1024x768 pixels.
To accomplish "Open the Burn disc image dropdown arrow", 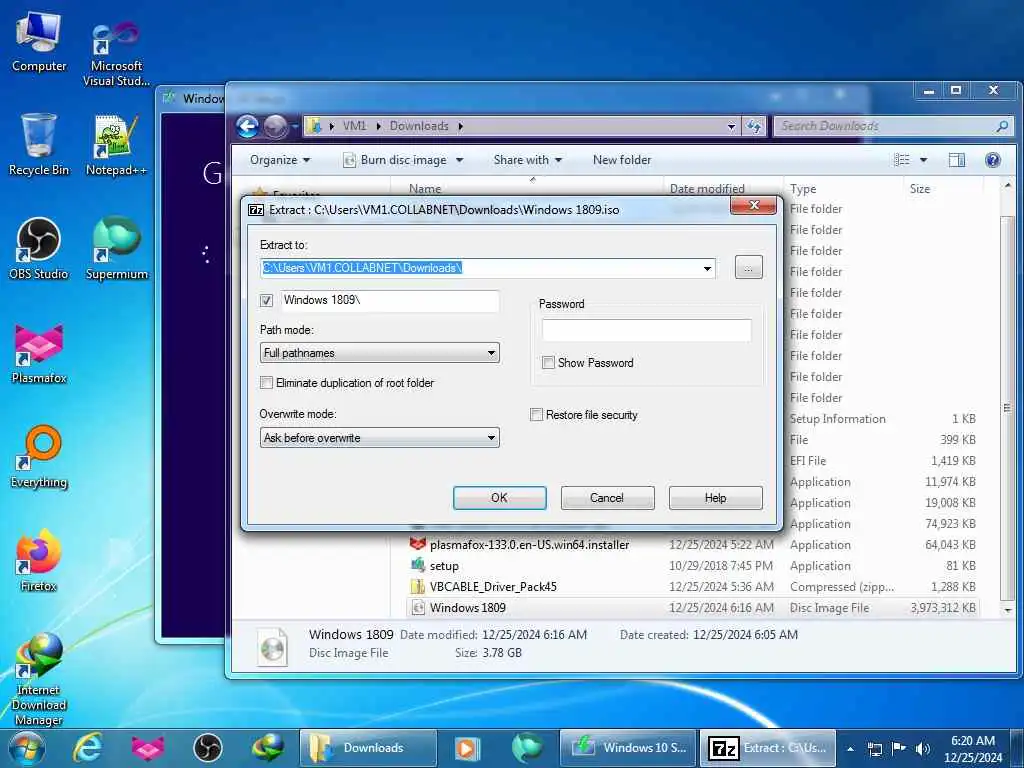I will [x=459, y=160].
